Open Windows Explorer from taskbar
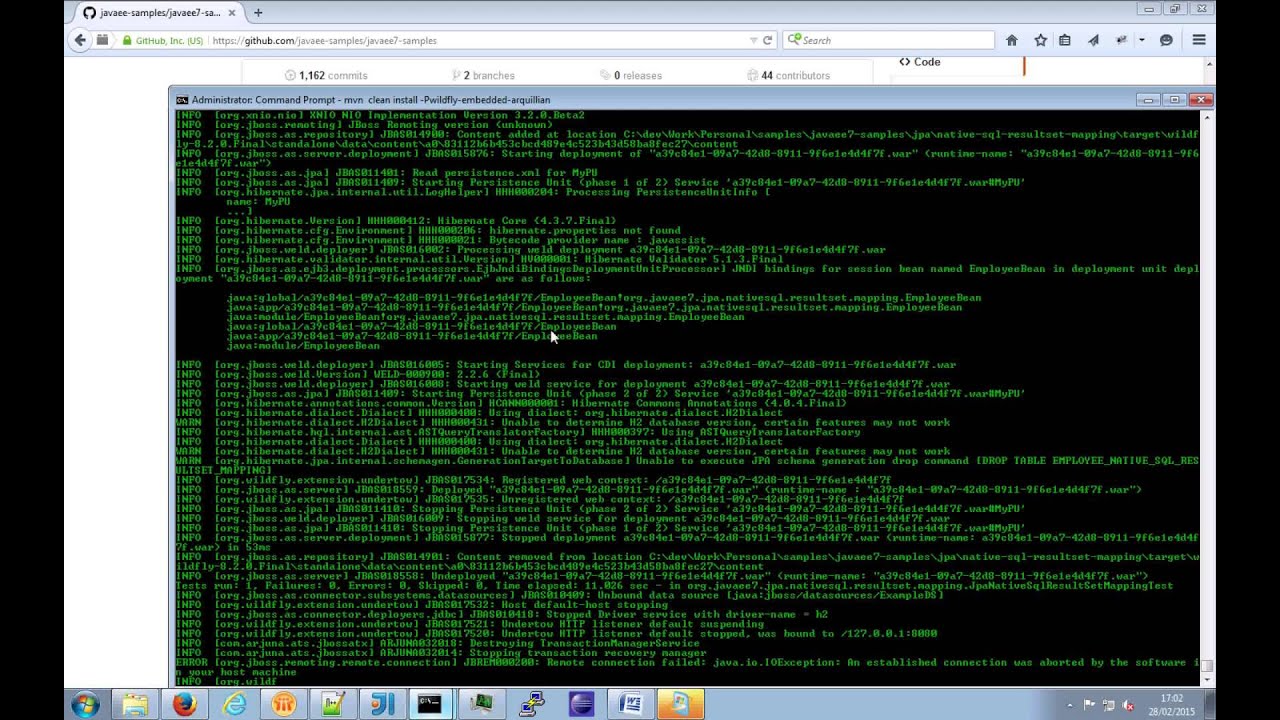 [x=135, y=704]
